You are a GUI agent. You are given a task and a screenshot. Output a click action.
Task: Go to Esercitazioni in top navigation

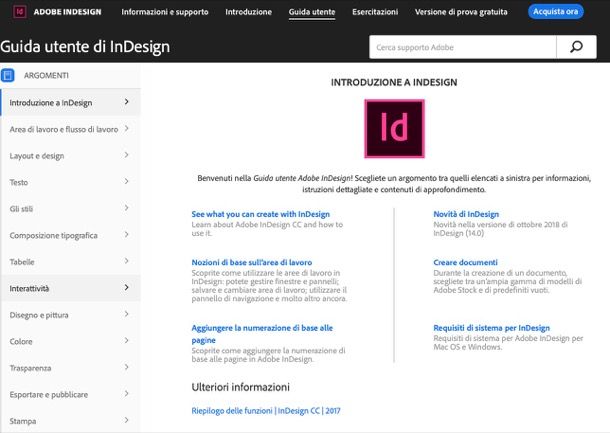click(375, 12)
